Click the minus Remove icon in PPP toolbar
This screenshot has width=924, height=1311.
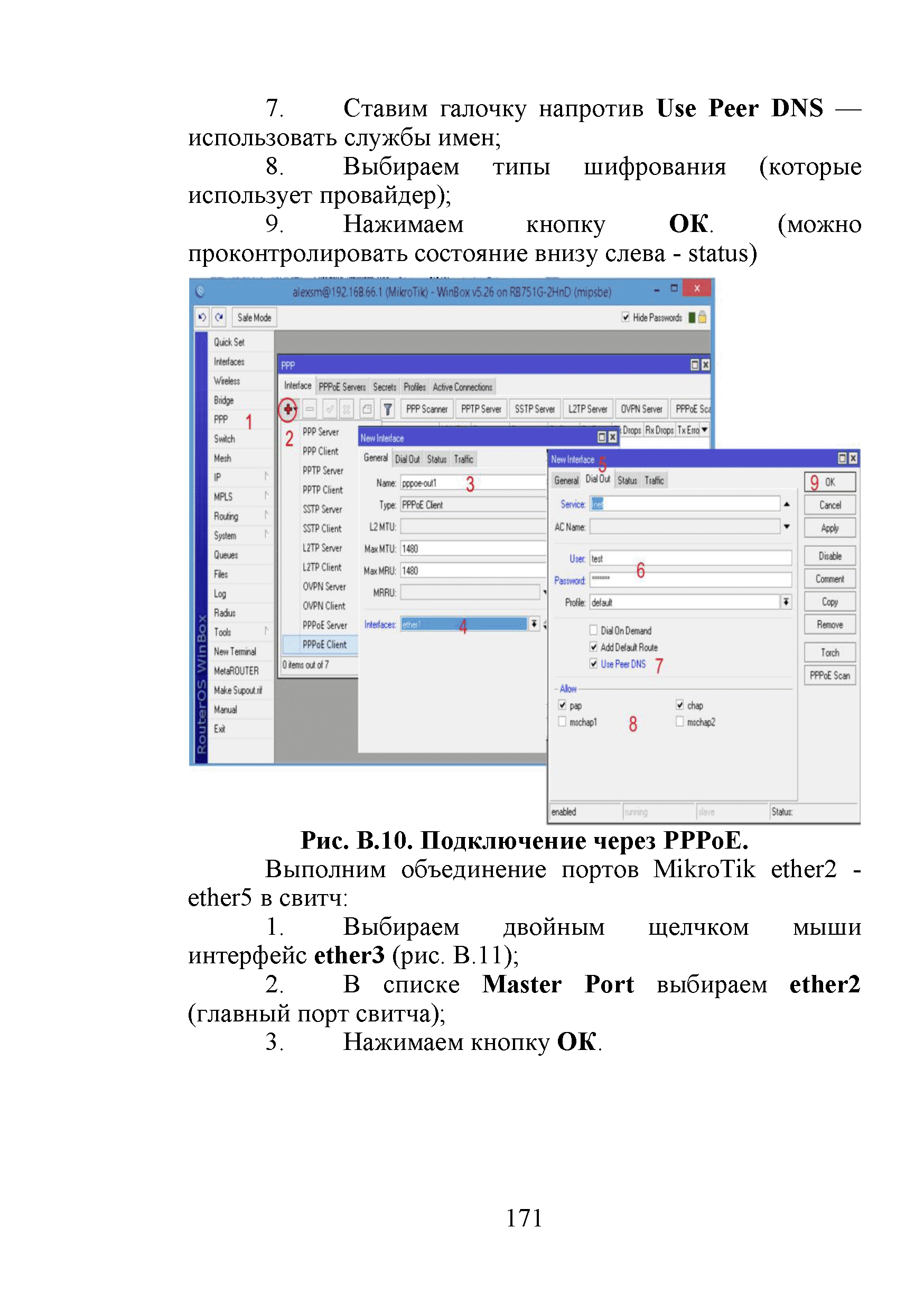[310, 409]
